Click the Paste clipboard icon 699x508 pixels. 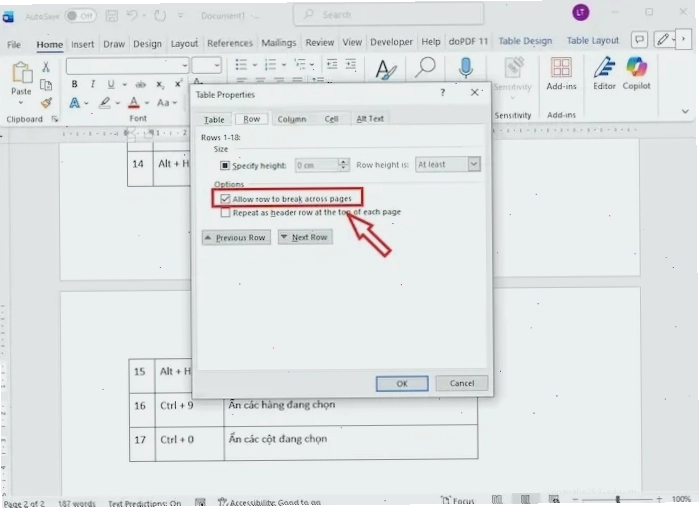tap(21, 73)
